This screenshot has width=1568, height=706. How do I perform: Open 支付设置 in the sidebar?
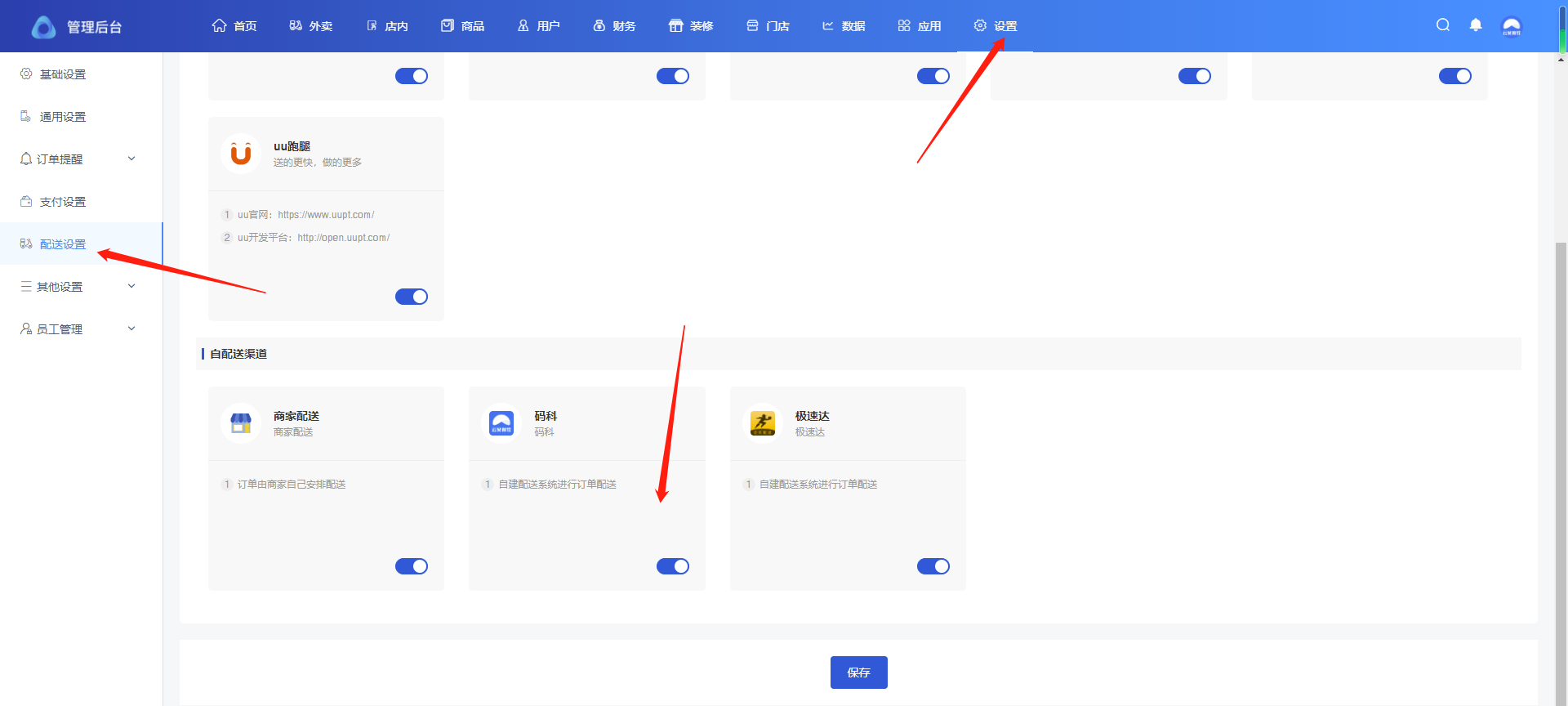63,202
